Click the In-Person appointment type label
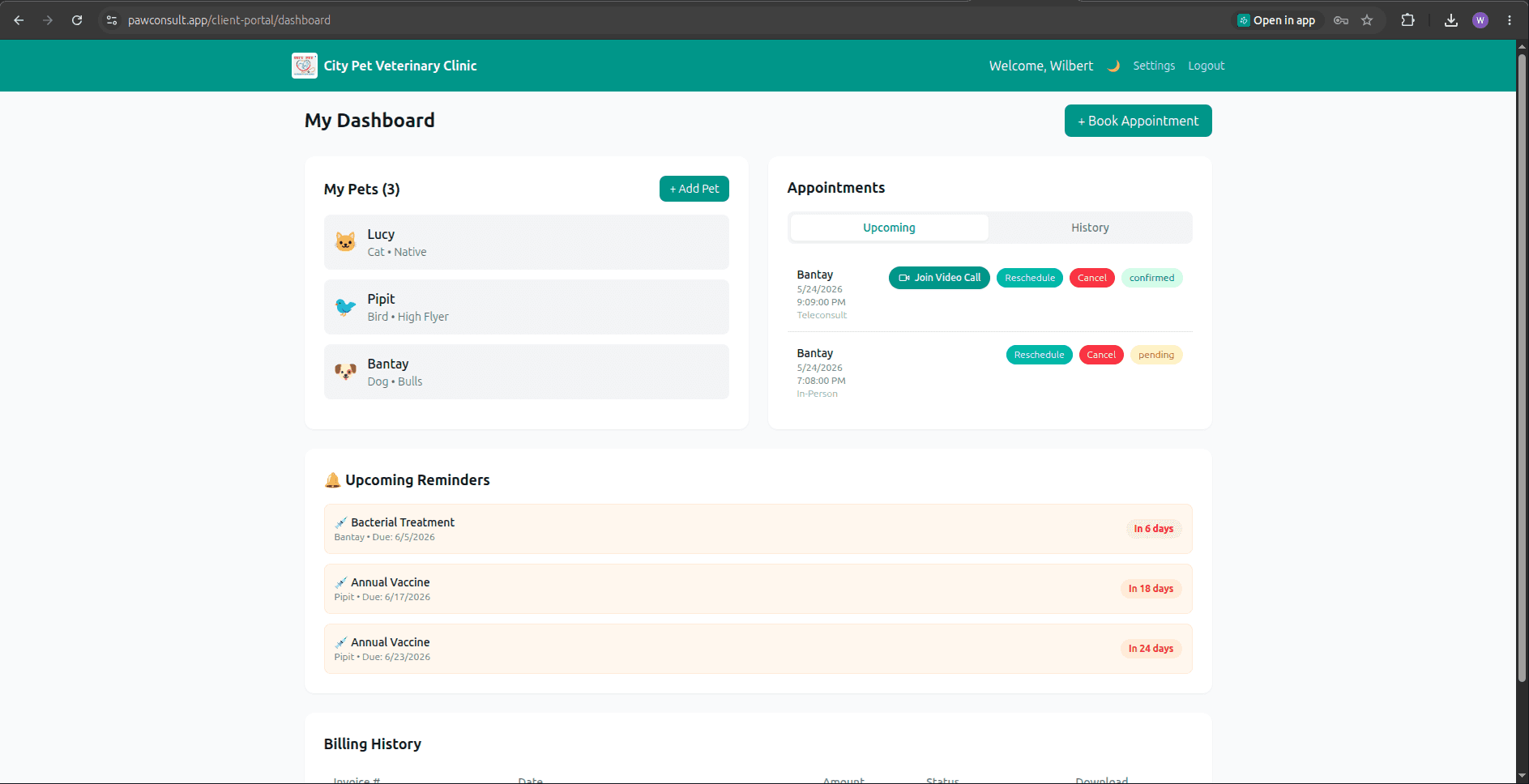The width and height of the screenshot is (1529, 784). (817, 394)
